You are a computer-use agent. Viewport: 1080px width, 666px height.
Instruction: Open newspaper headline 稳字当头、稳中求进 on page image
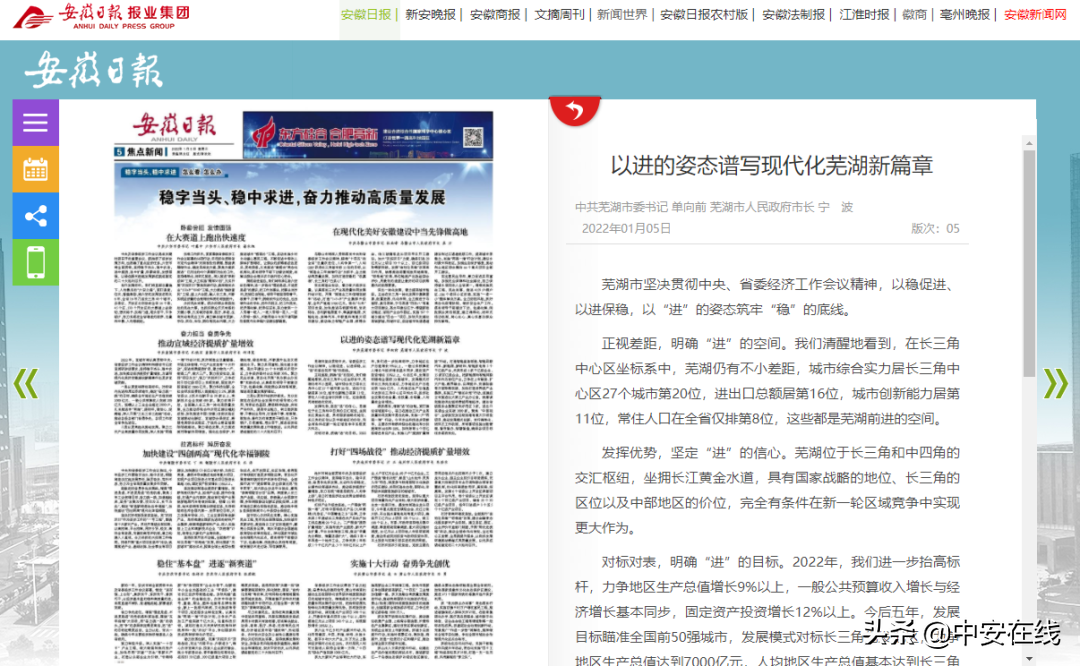[302, 198]
